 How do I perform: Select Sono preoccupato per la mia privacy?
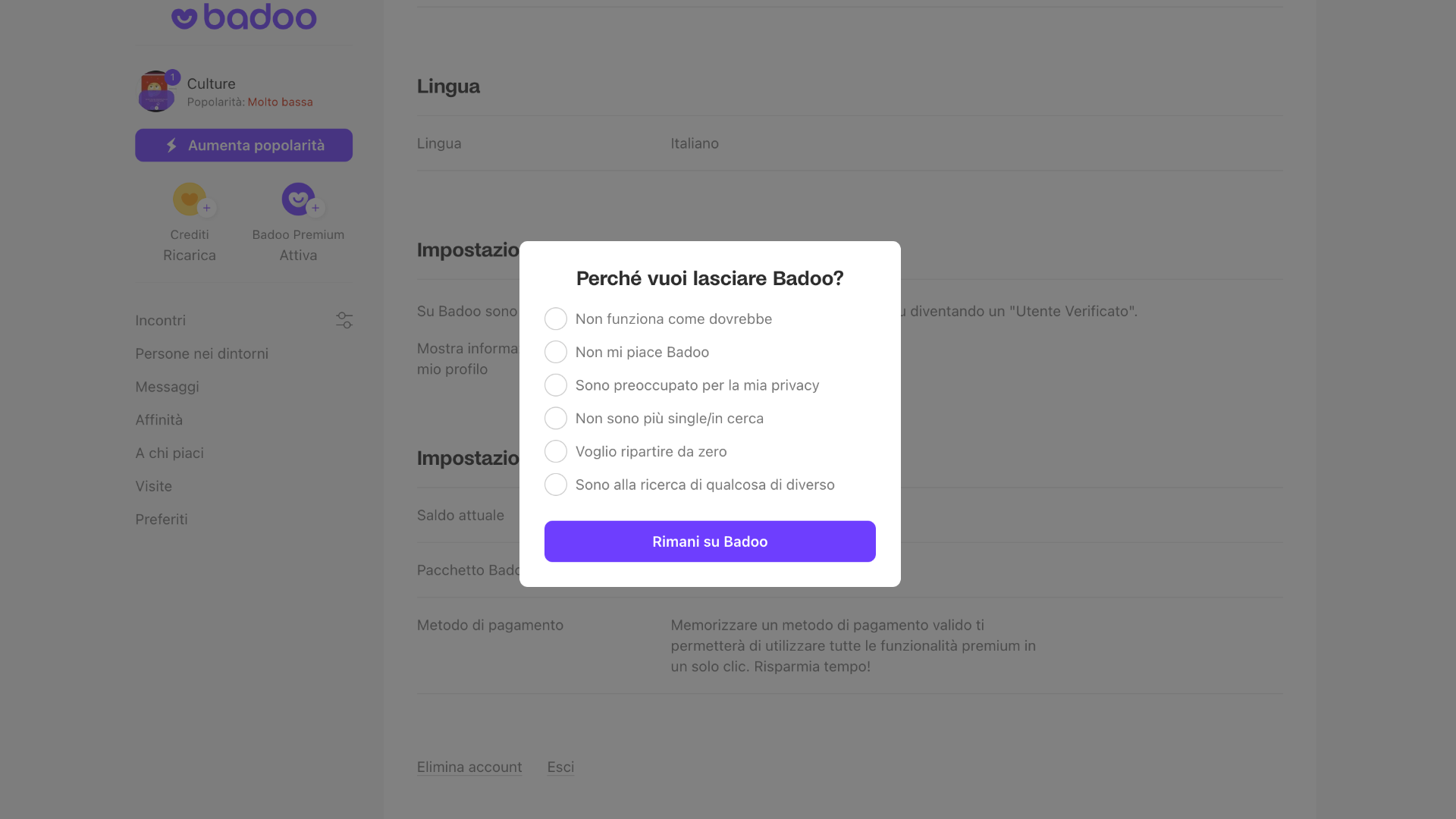556,384
